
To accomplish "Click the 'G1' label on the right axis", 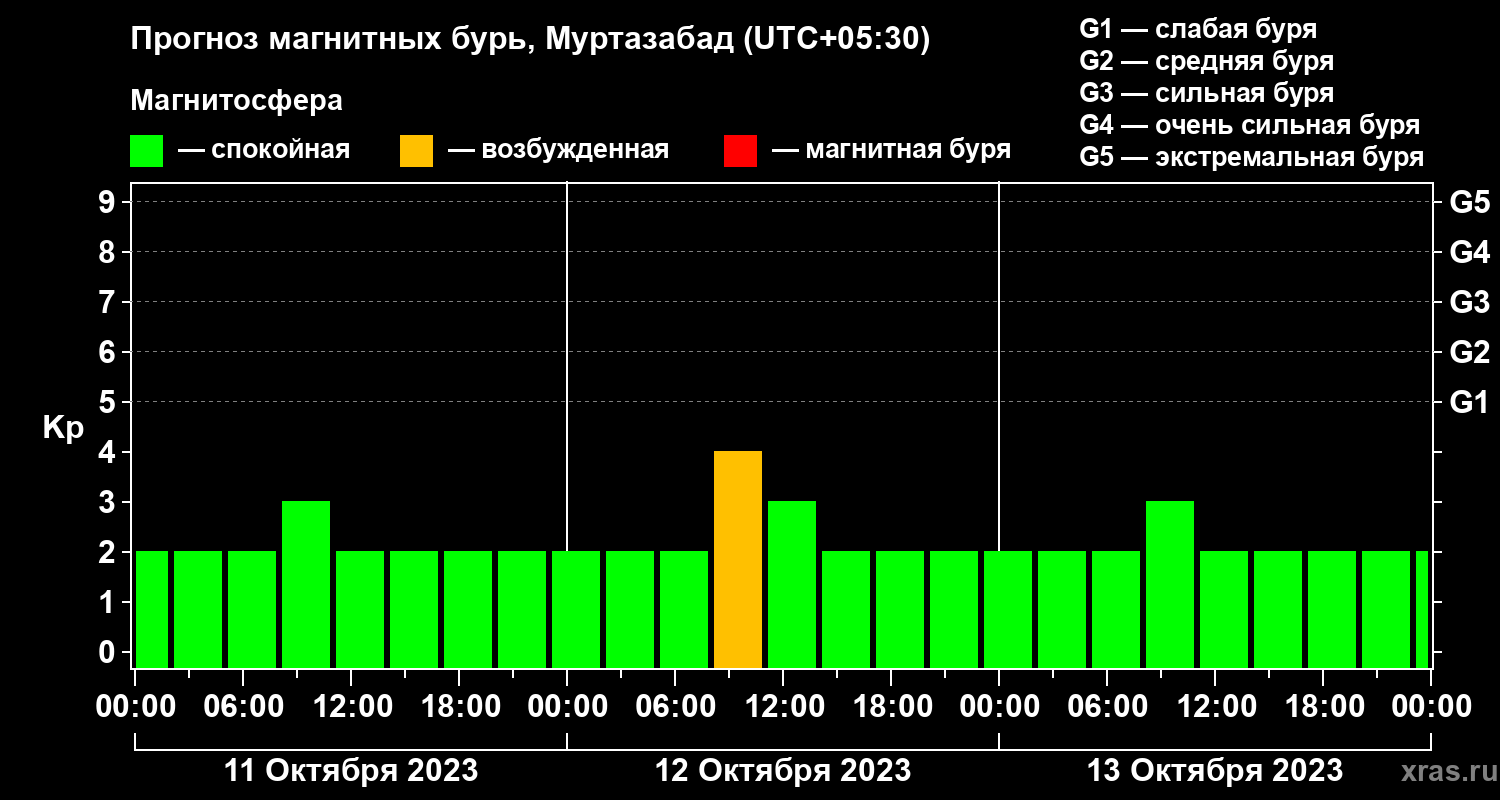I will (1469, 403).
